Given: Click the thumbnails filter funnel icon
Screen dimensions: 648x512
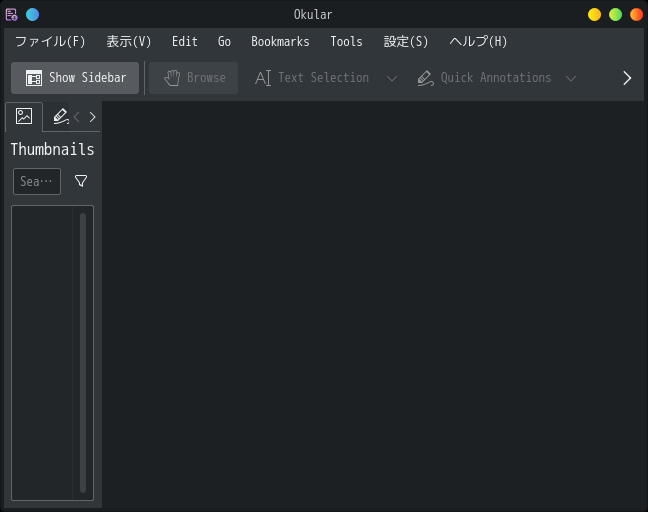Looking at the screenshot, I should 81,181.
